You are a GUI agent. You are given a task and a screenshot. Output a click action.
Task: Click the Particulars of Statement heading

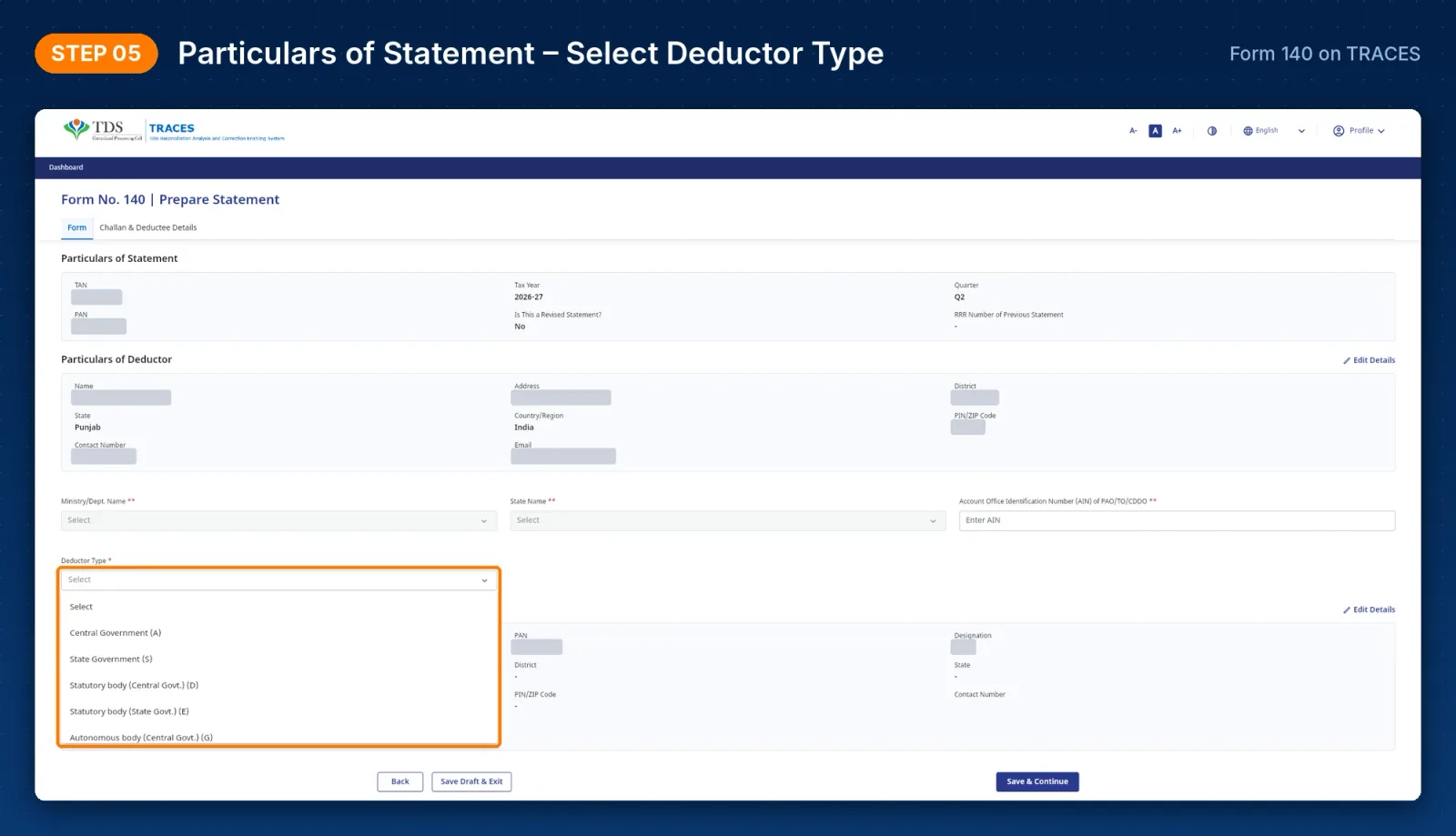119,258
